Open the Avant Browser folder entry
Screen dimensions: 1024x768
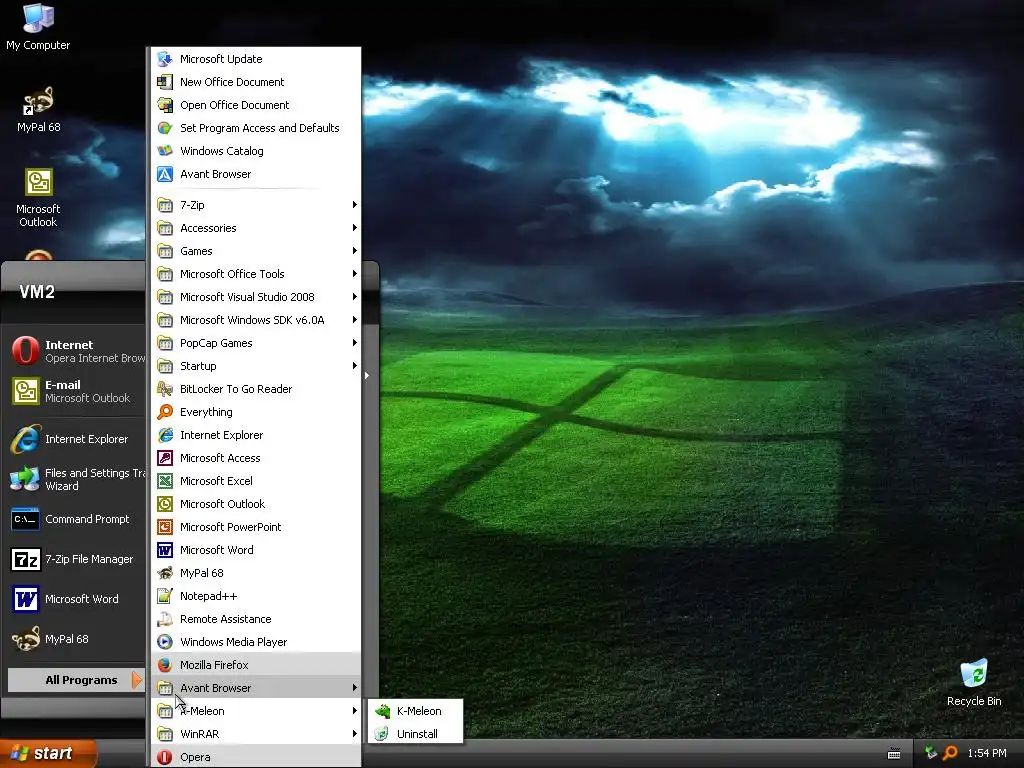click(x=255, y=688)
